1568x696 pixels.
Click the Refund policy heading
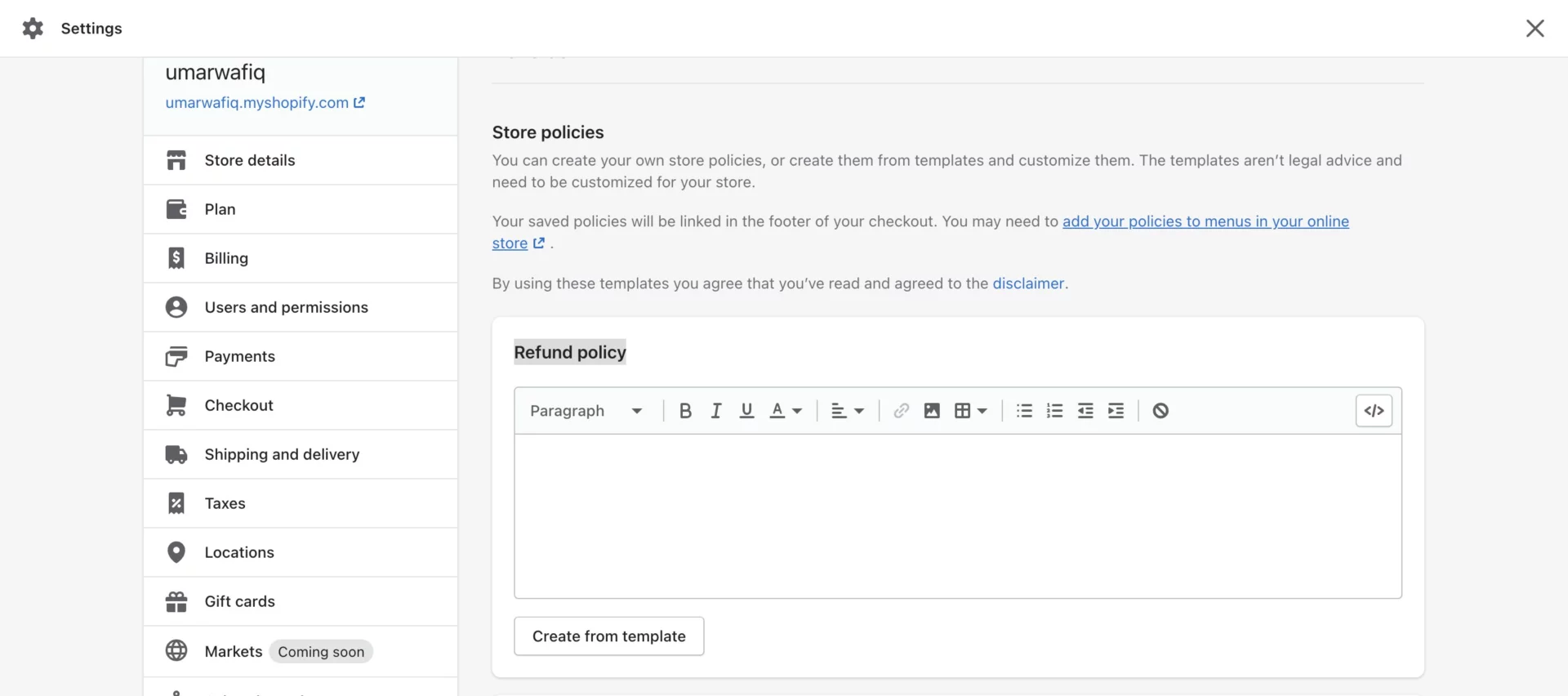pyautogui.click(x=570, y=352)
